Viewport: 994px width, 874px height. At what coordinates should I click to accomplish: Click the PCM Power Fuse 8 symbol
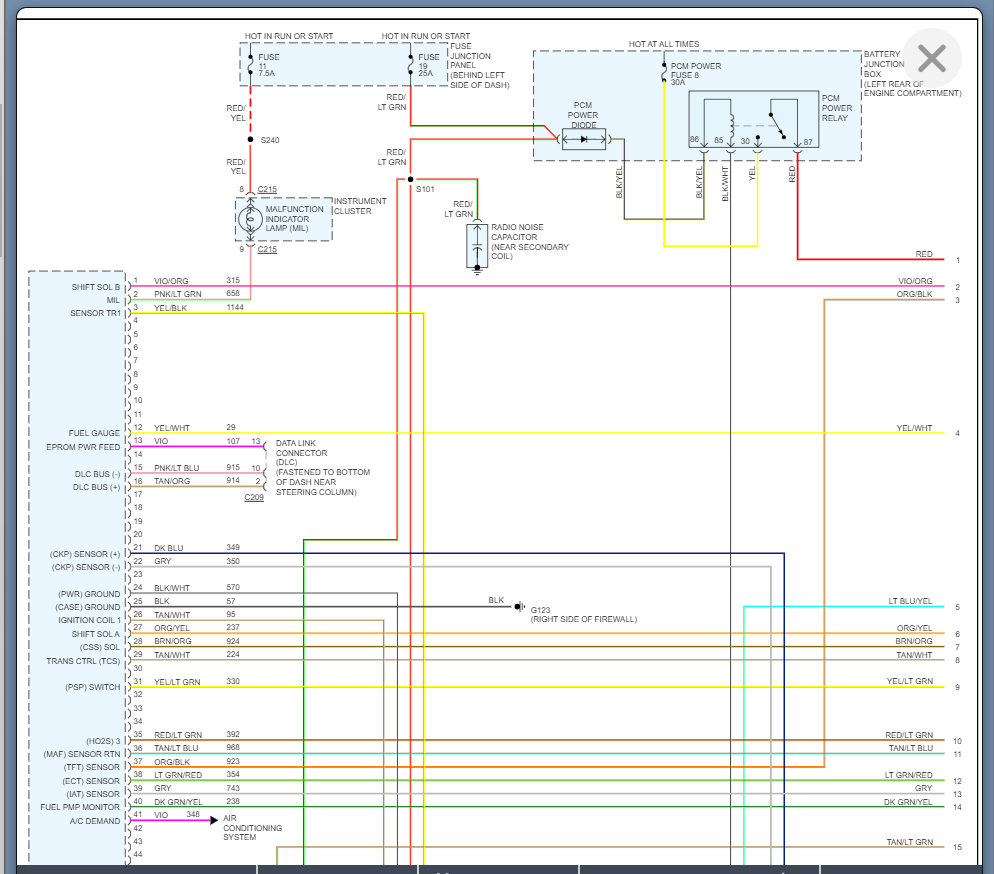(x=664, y=73)
